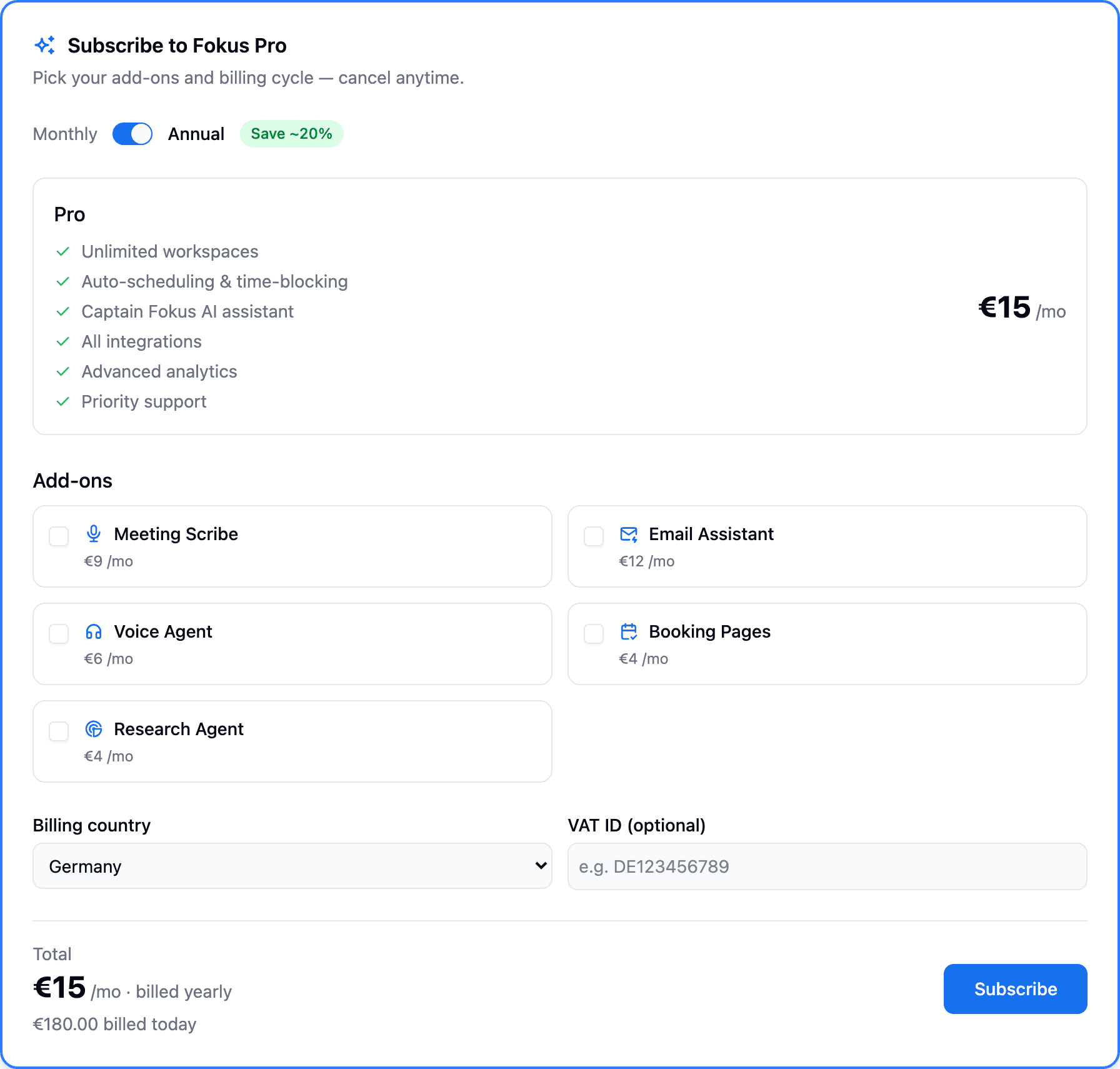1120x1069 pixels.
Task: Click the Total label above the price
Action: click(x=52, y=954)
